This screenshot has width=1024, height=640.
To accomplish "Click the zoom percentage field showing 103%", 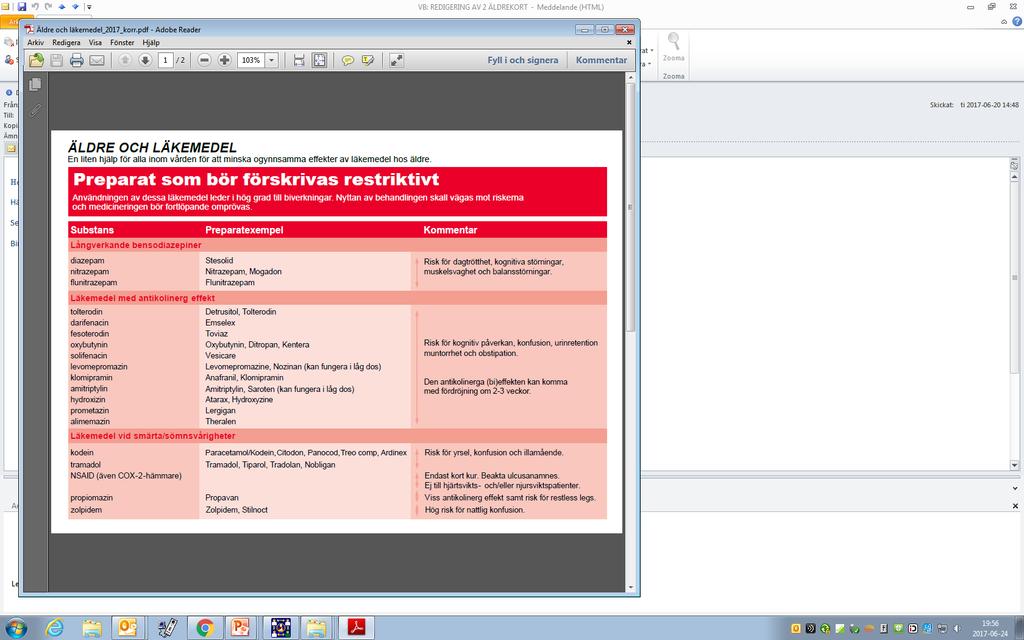I will (x=251, y=60).
